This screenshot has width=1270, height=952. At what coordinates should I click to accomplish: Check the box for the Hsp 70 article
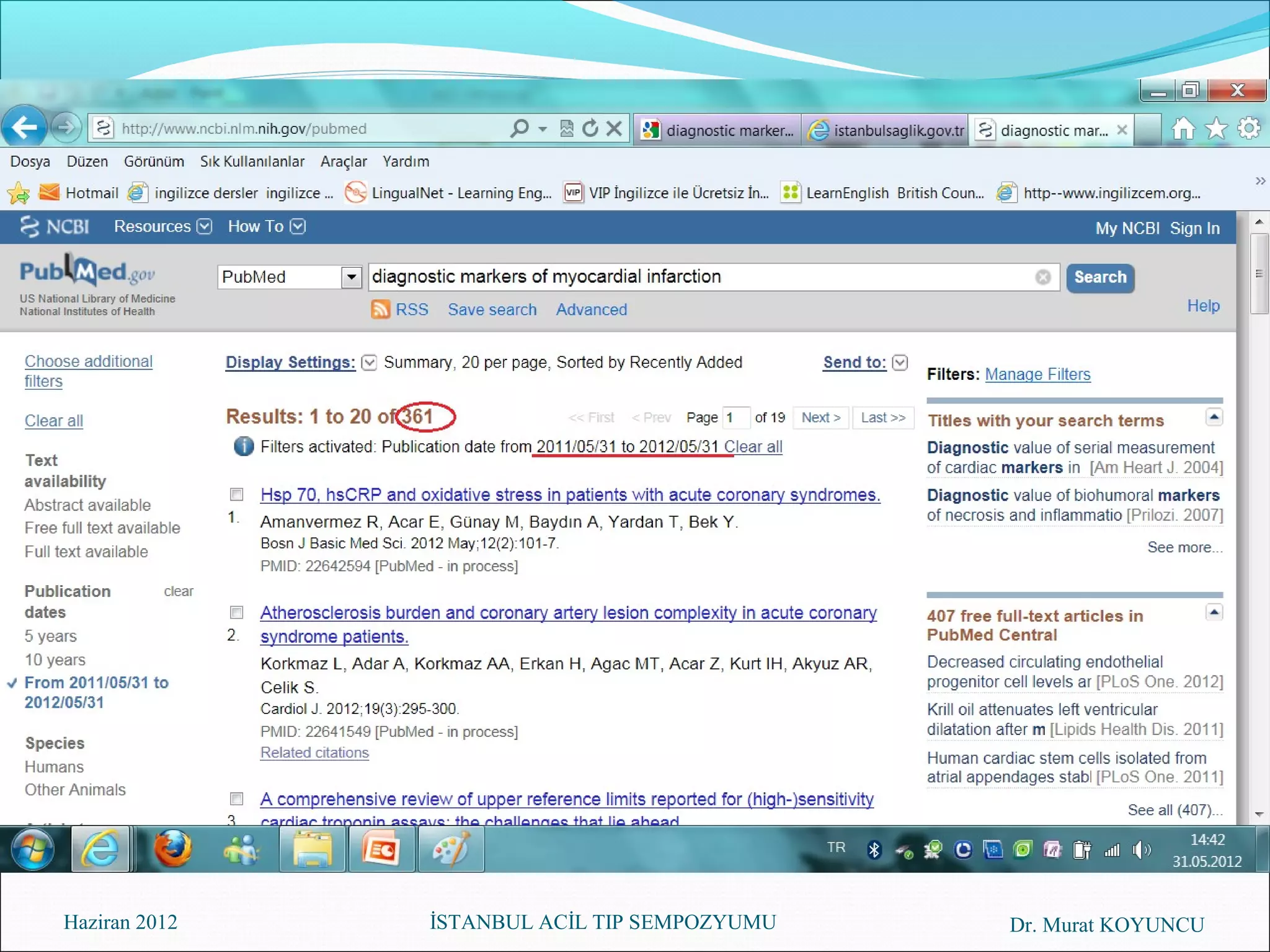236,494
